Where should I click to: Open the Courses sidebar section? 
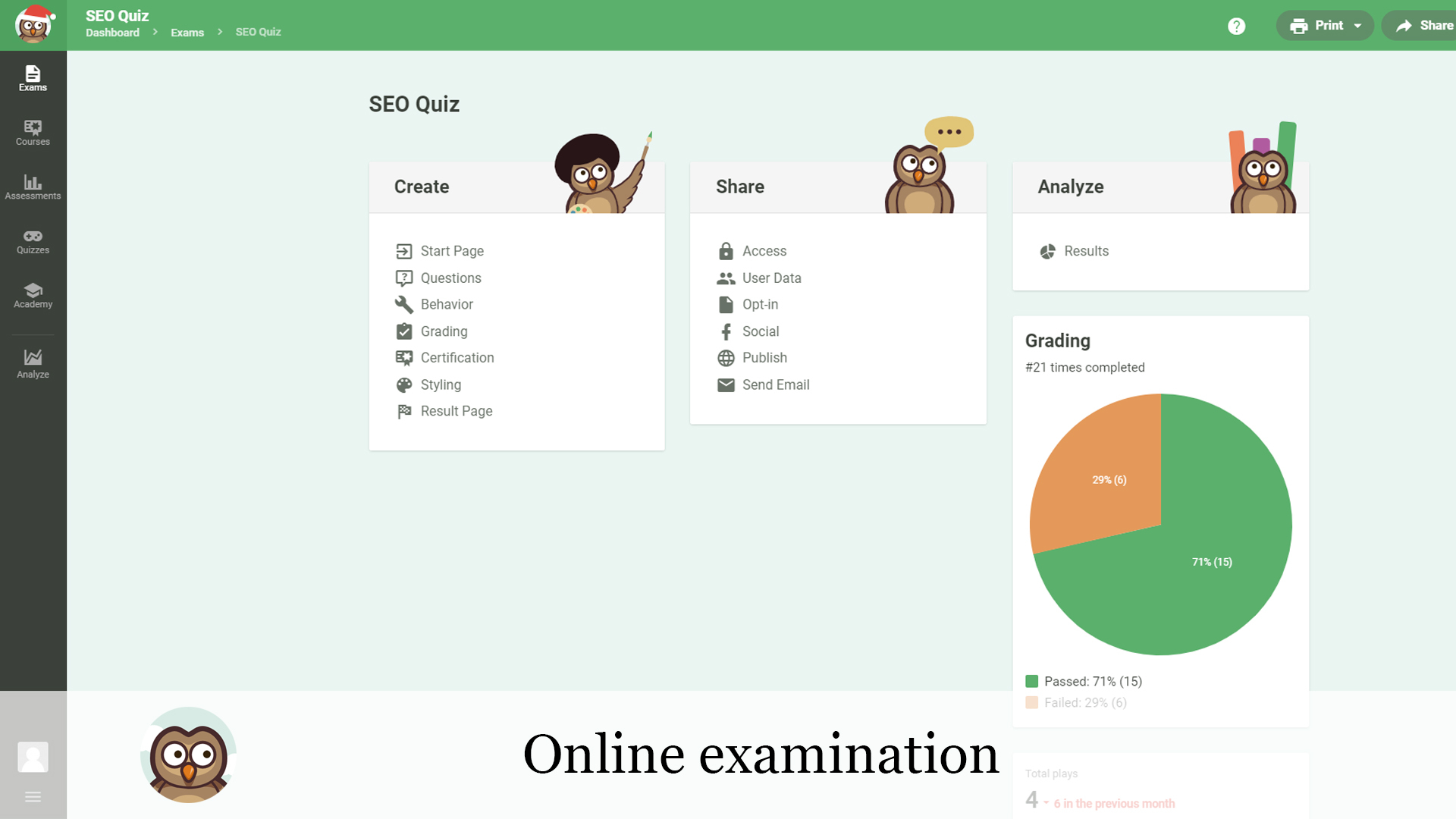coord(33,133)
